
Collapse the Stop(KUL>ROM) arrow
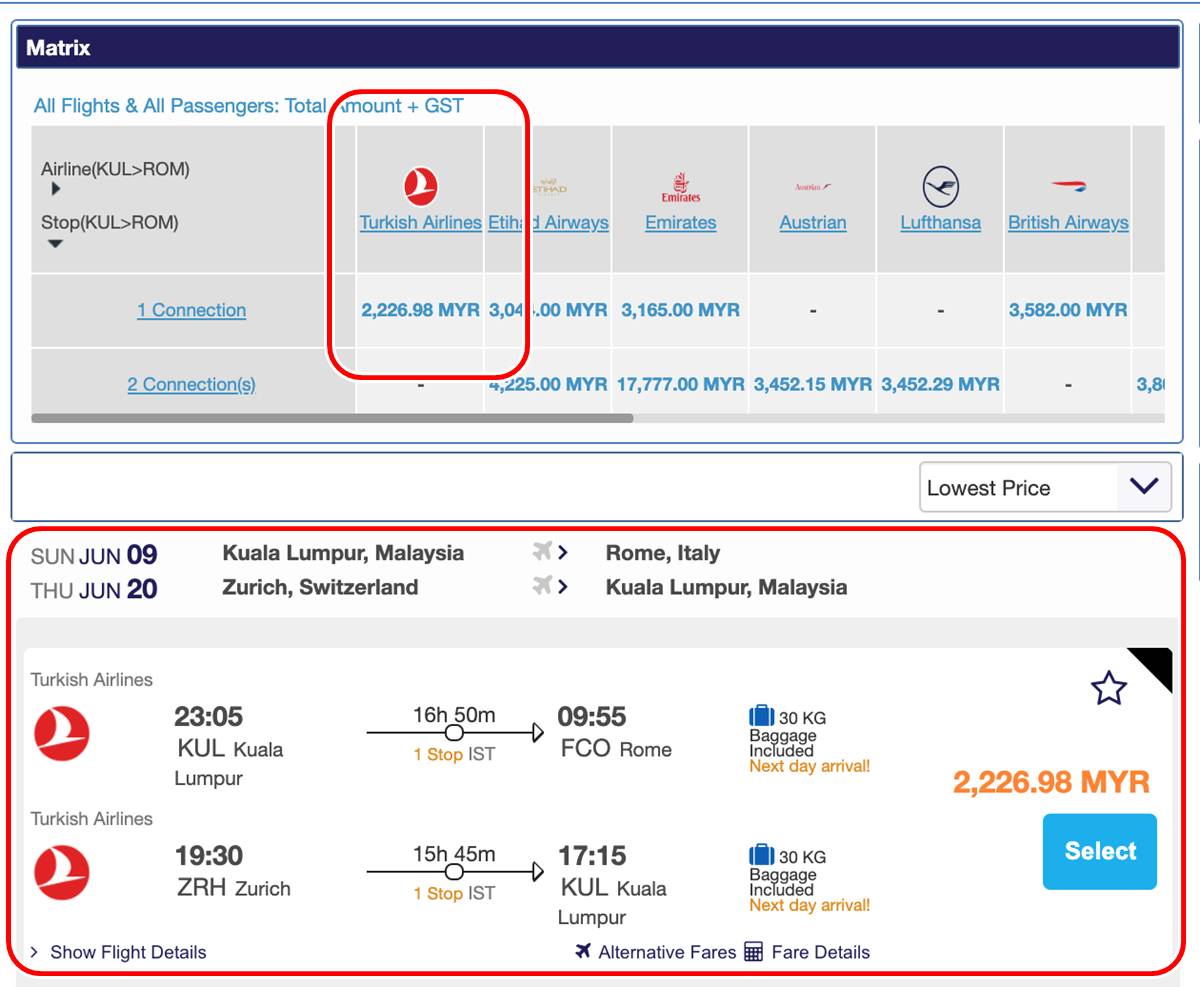55,243
